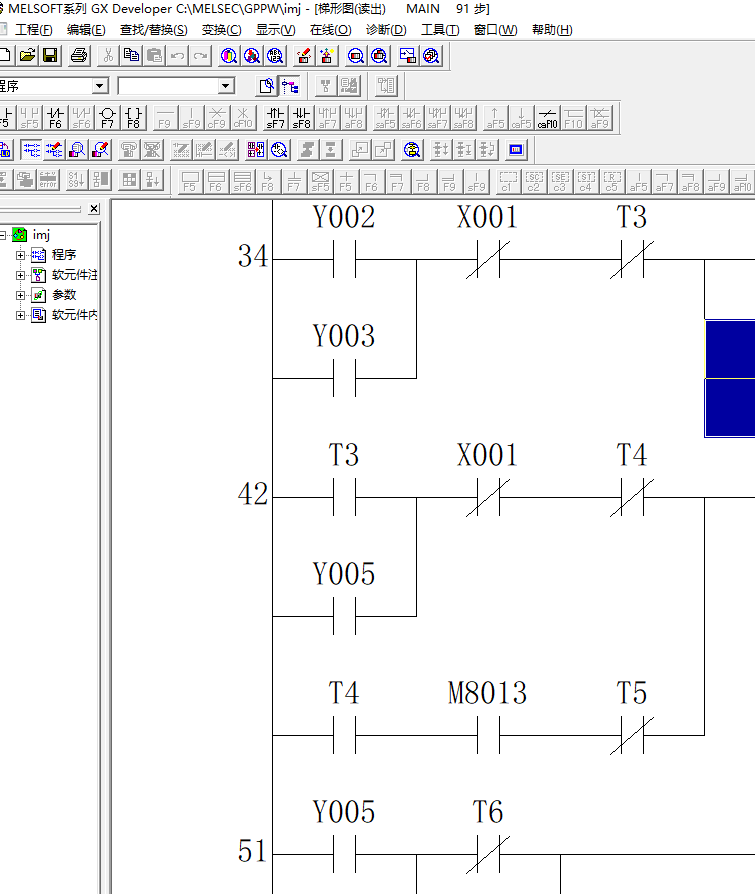The width and height of the screenshot is (755, 894).
Task: Click the aF7 rising pulse parallel button
Action: click(327, 117)
